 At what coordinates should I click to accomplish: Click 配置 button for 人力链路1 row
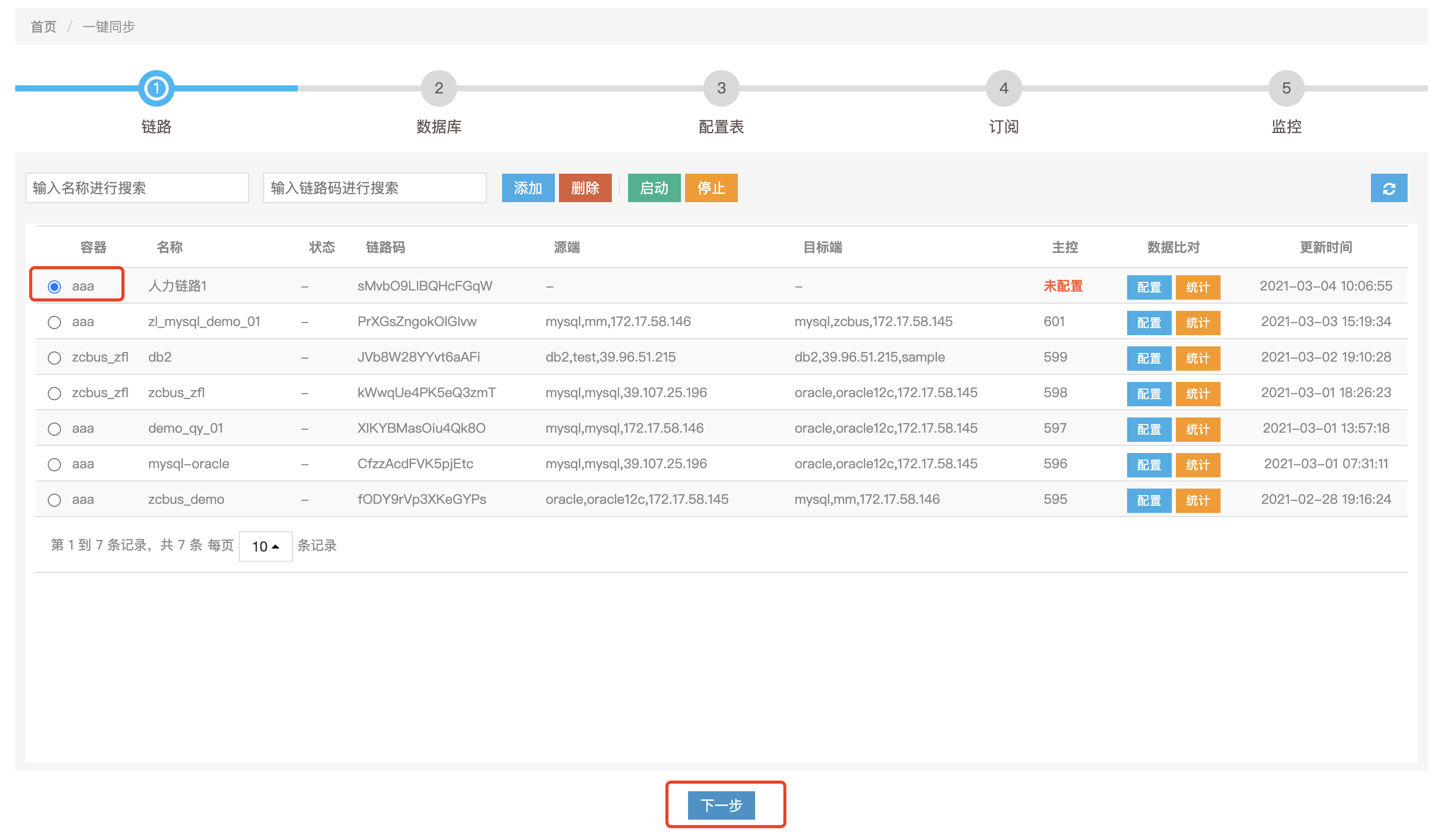[x=1148, y=287]
